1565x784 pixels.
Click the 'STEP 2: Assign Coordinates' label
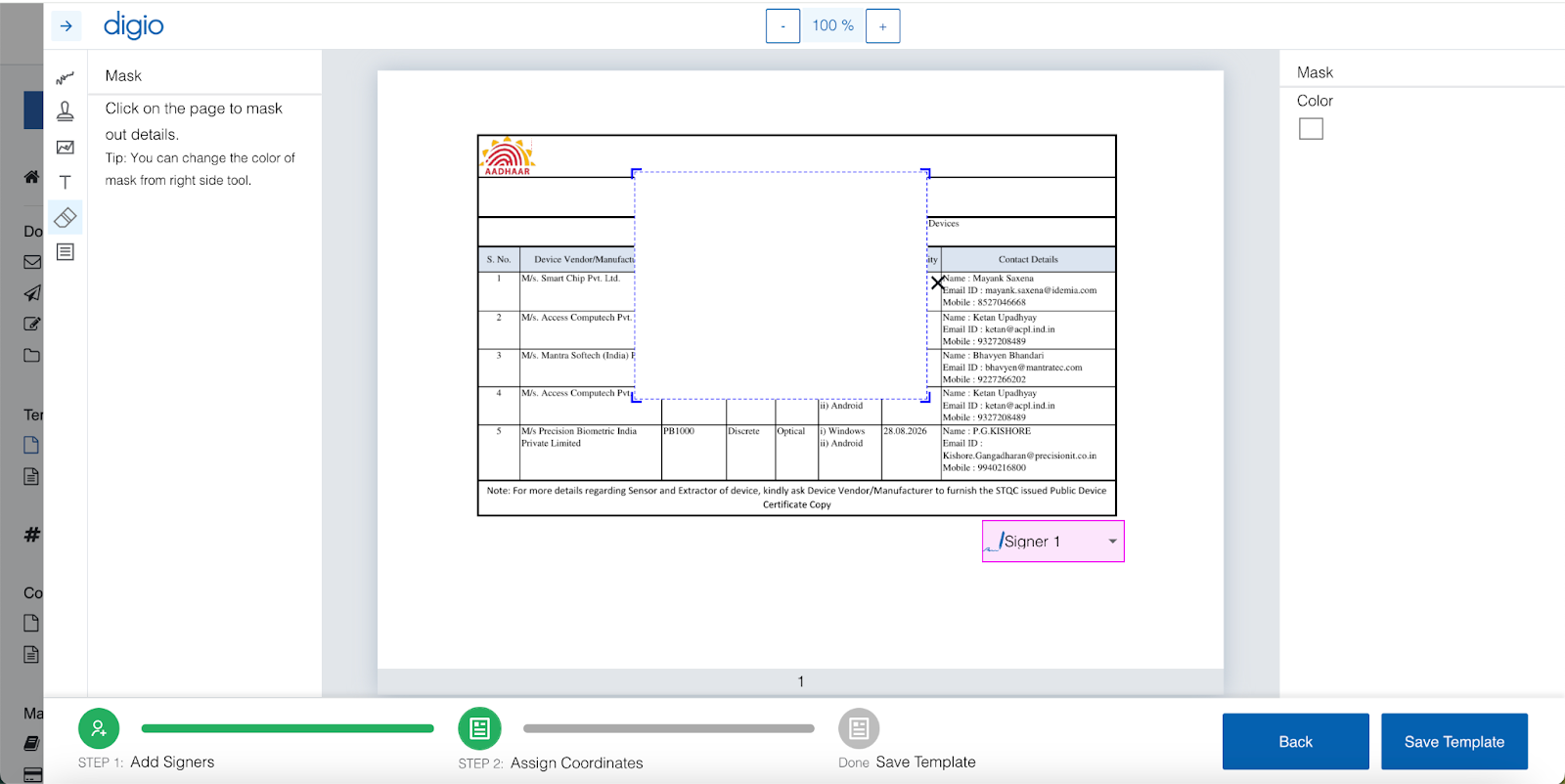pyautogui.click(x=551, y=763)
